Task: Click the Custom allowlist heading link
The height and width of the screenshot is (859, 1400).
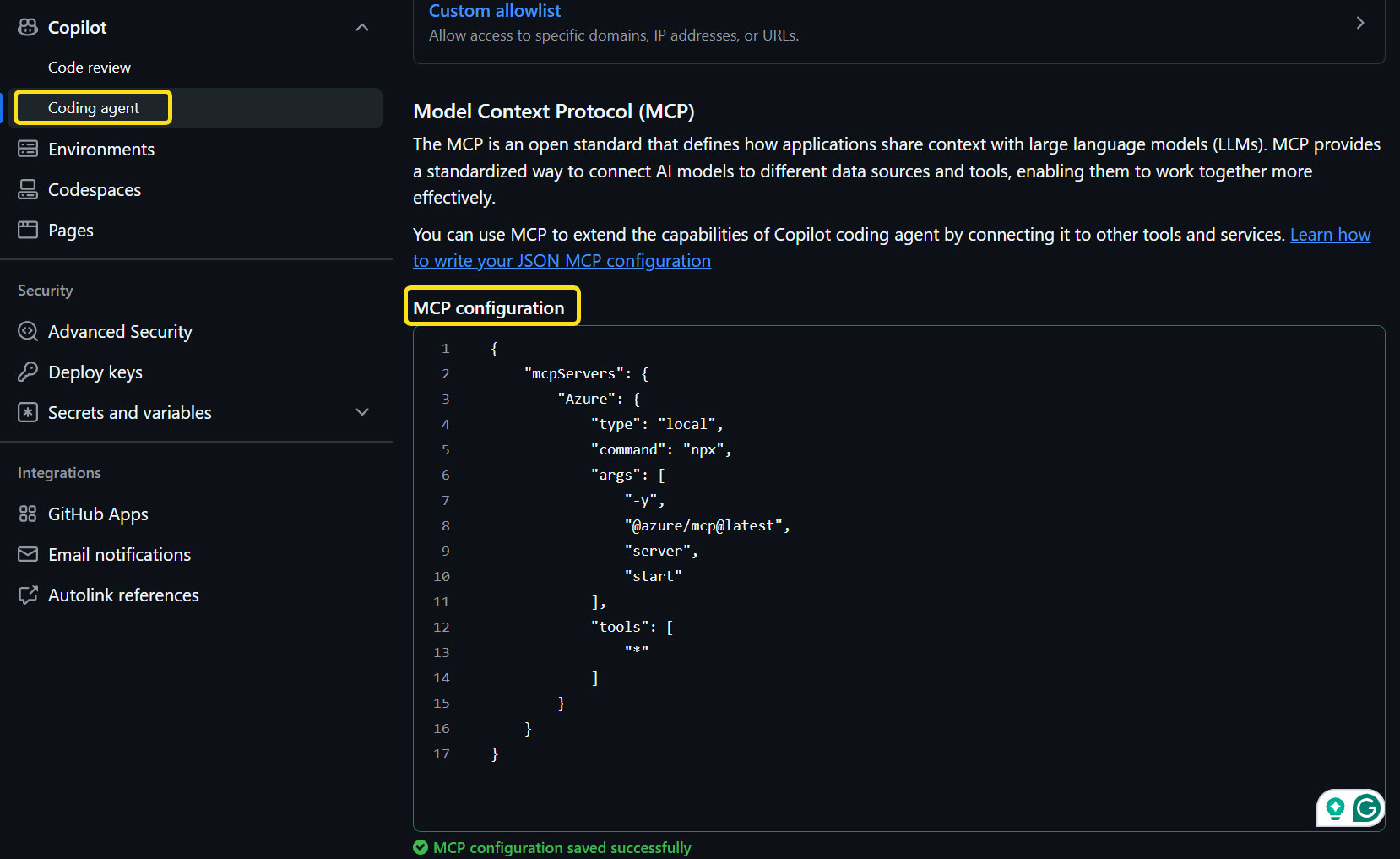Action: coord(494,10)
